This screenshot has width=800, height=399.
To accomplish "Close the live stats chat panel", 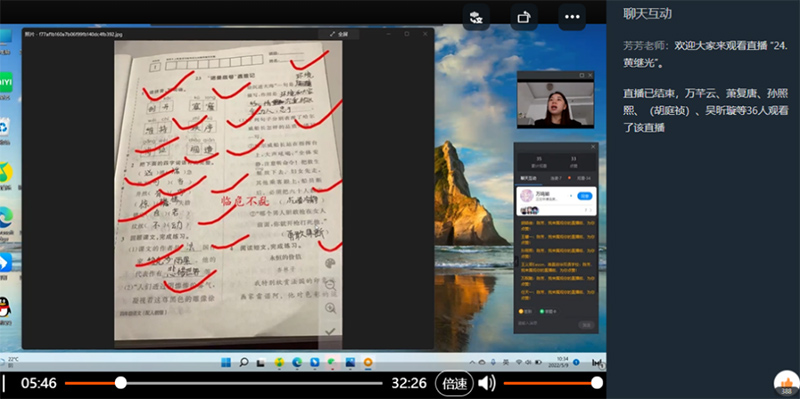I will [593, 146].
